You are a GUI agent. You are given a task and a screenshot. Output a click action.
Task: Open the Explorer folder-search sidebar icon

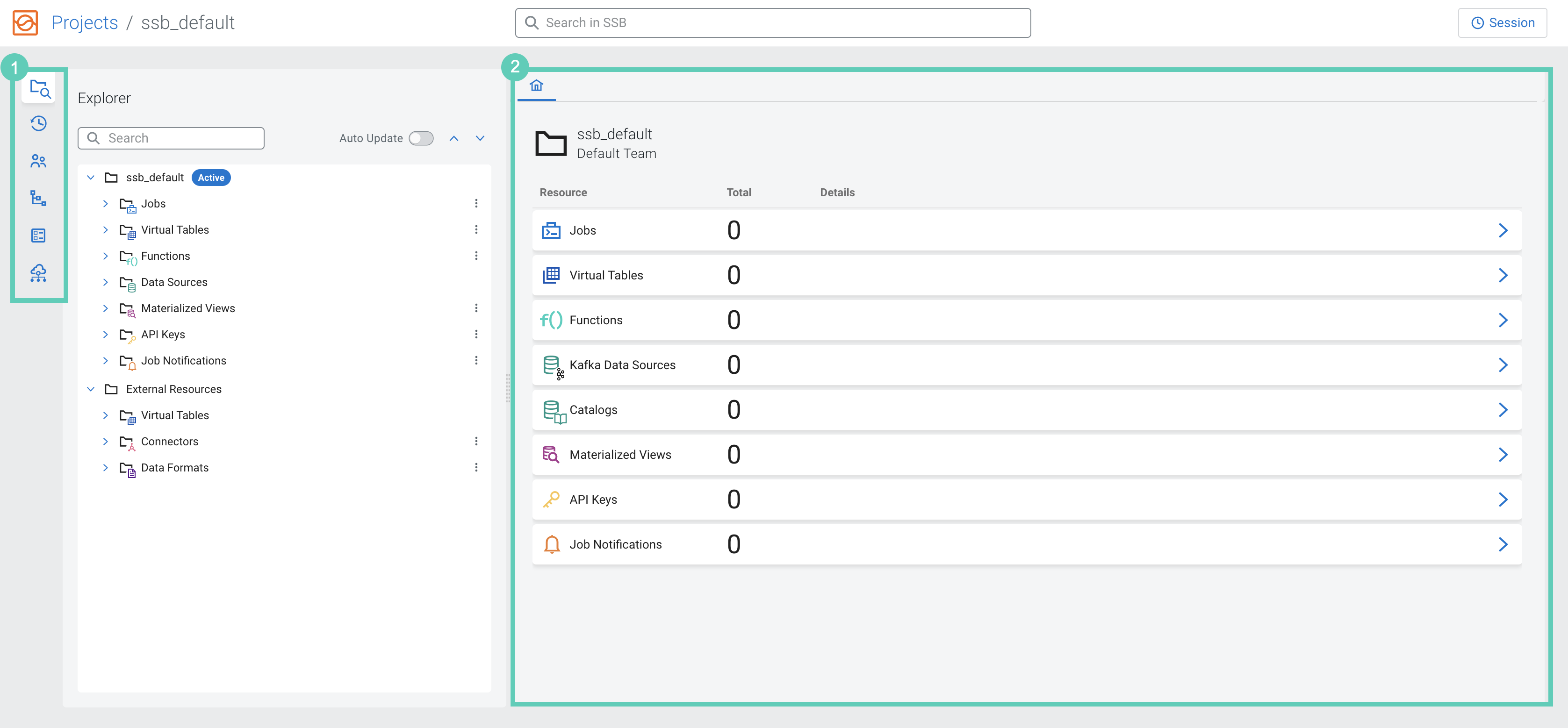click(39, 89)
